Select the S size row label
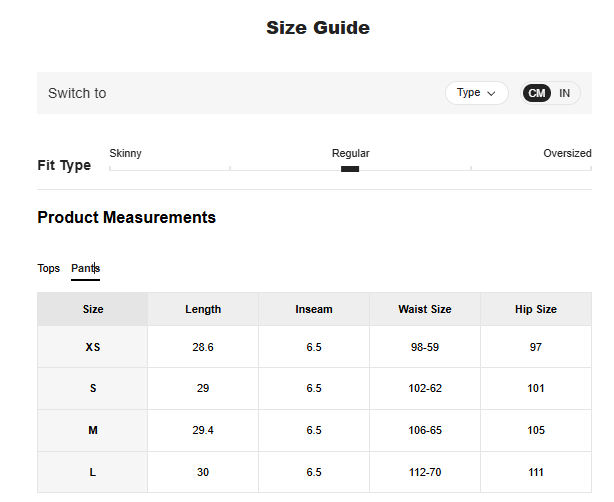Screen dimensions: 614x502 pyautogui.click(x=93, y=388)
